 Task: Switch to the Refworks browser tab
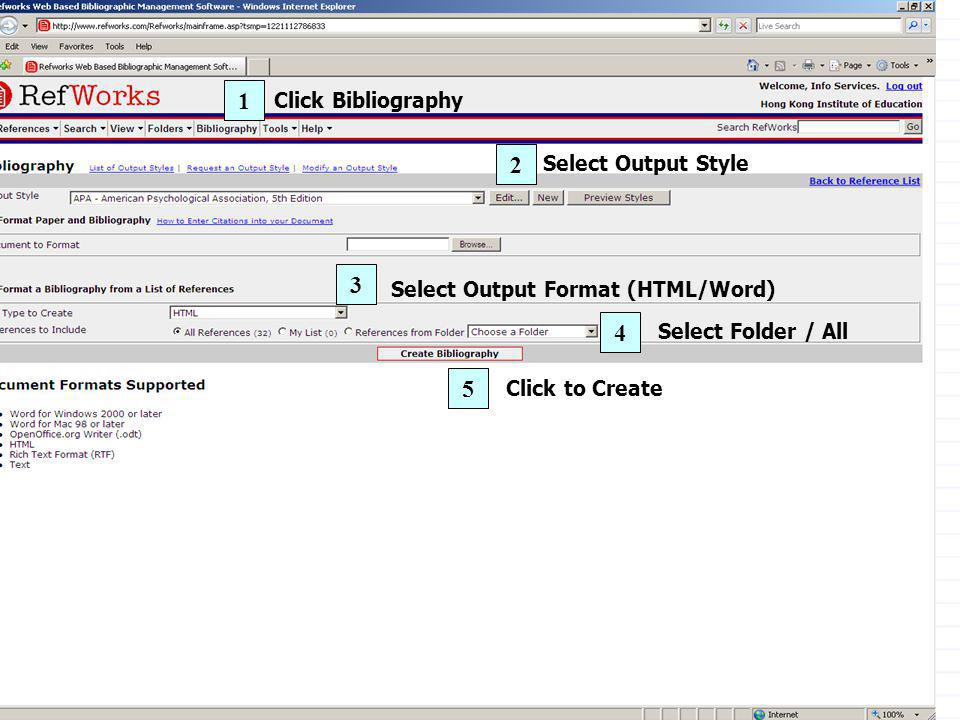tap(133, 66)
